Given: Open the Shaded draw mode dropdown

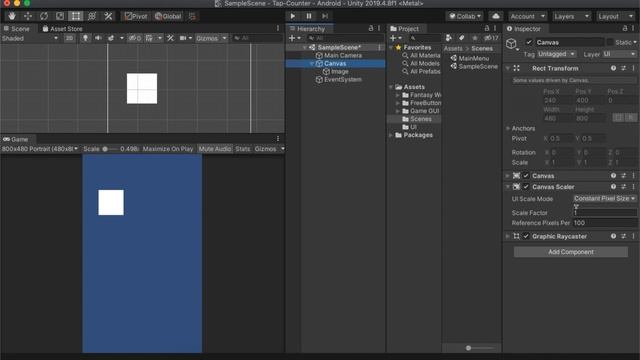Looking at the screenshot, I should tap(29, 38).
